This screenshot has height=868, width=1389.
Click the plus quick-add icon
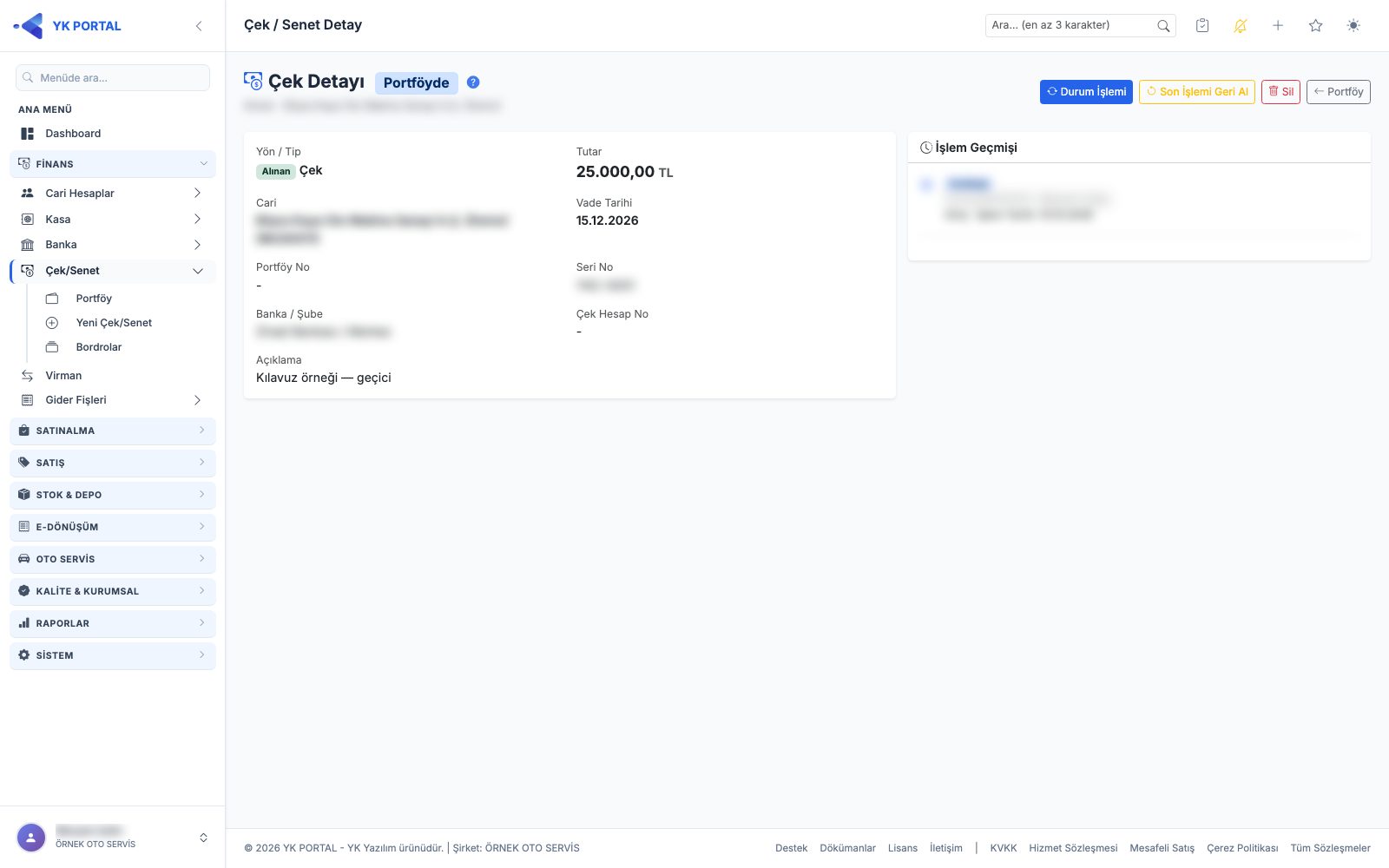(x=1278, y=26)
